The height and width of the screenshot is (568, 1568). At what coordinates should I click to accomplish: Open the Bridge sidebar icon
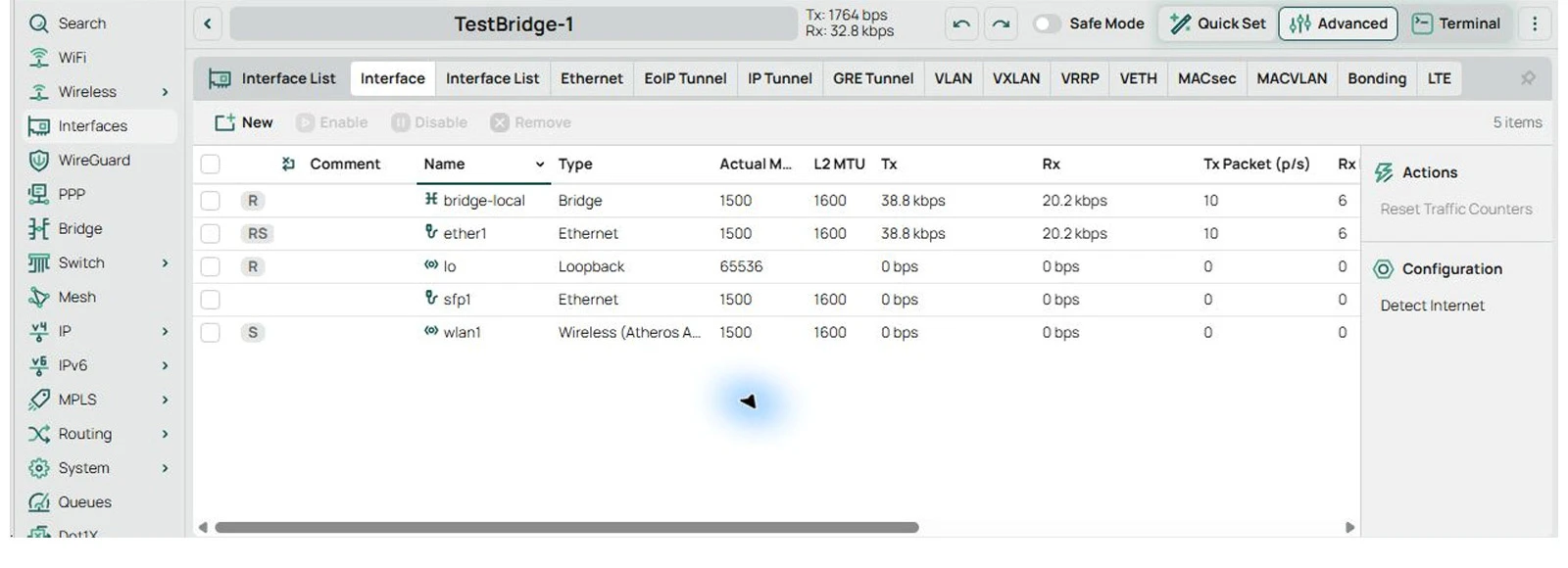38,228
